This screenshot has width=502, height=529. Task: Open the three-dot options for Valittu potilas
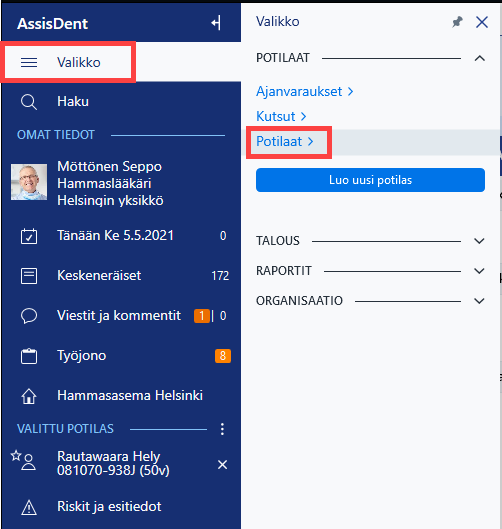click(222, 429)
